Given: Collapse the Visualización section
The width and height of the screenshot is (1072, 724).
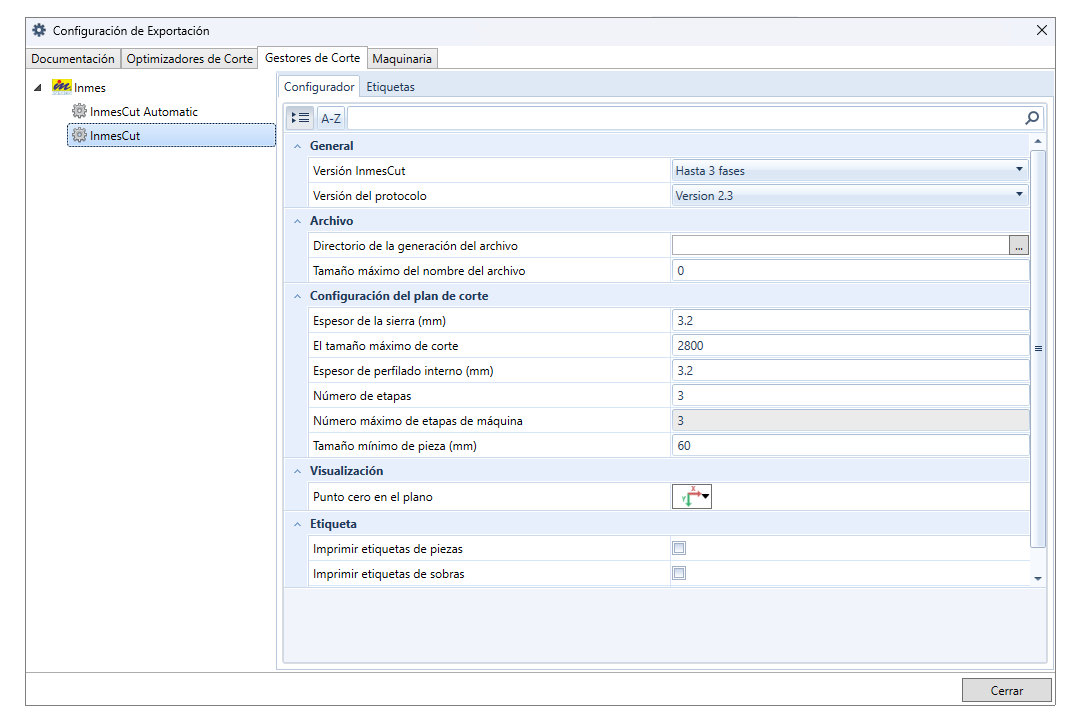Looking at the screenshot, I should pos(297,471).
